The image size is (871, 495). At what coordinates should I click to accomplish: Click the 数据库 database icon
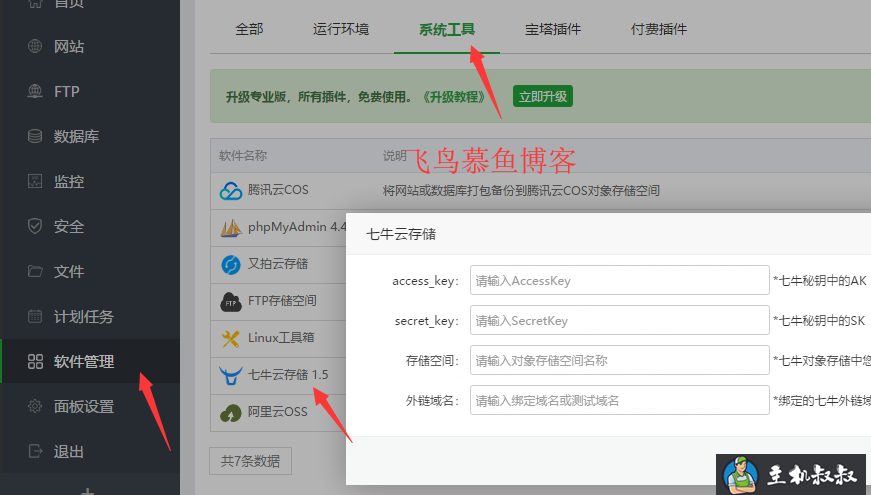tap(34, 136)
